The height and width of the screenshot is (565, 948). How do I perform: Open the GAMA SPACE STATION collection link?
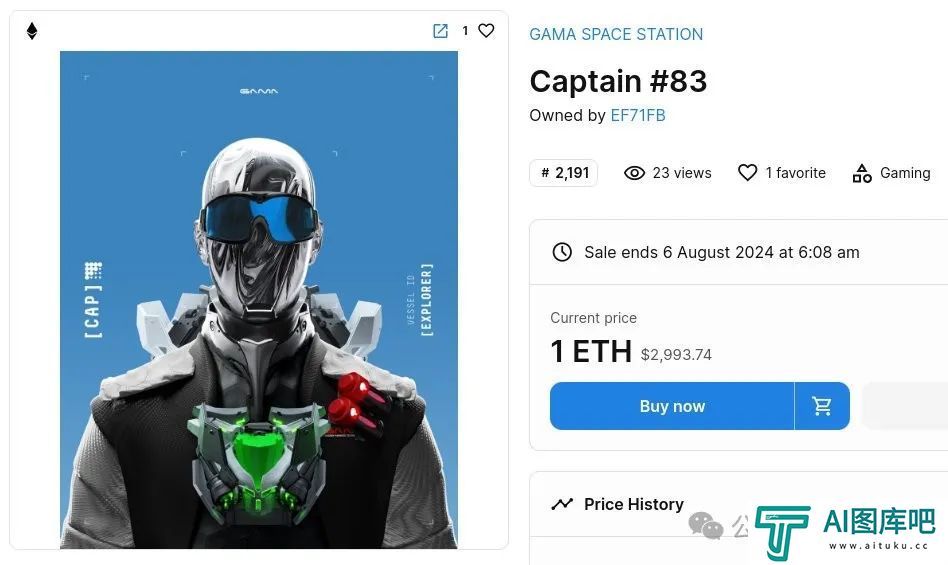point(616,34)
